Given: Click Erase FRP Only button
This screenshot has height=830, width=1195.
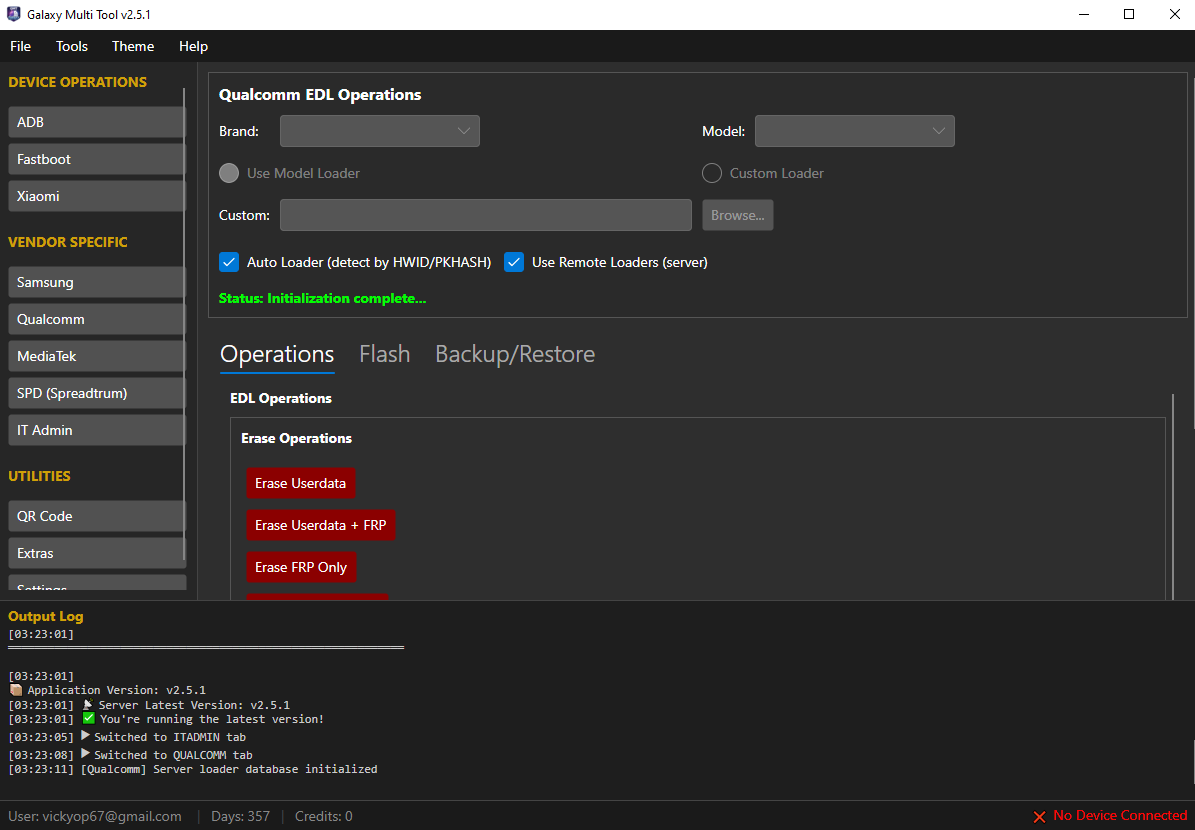Looking at the screenshot, I should 301,567.
